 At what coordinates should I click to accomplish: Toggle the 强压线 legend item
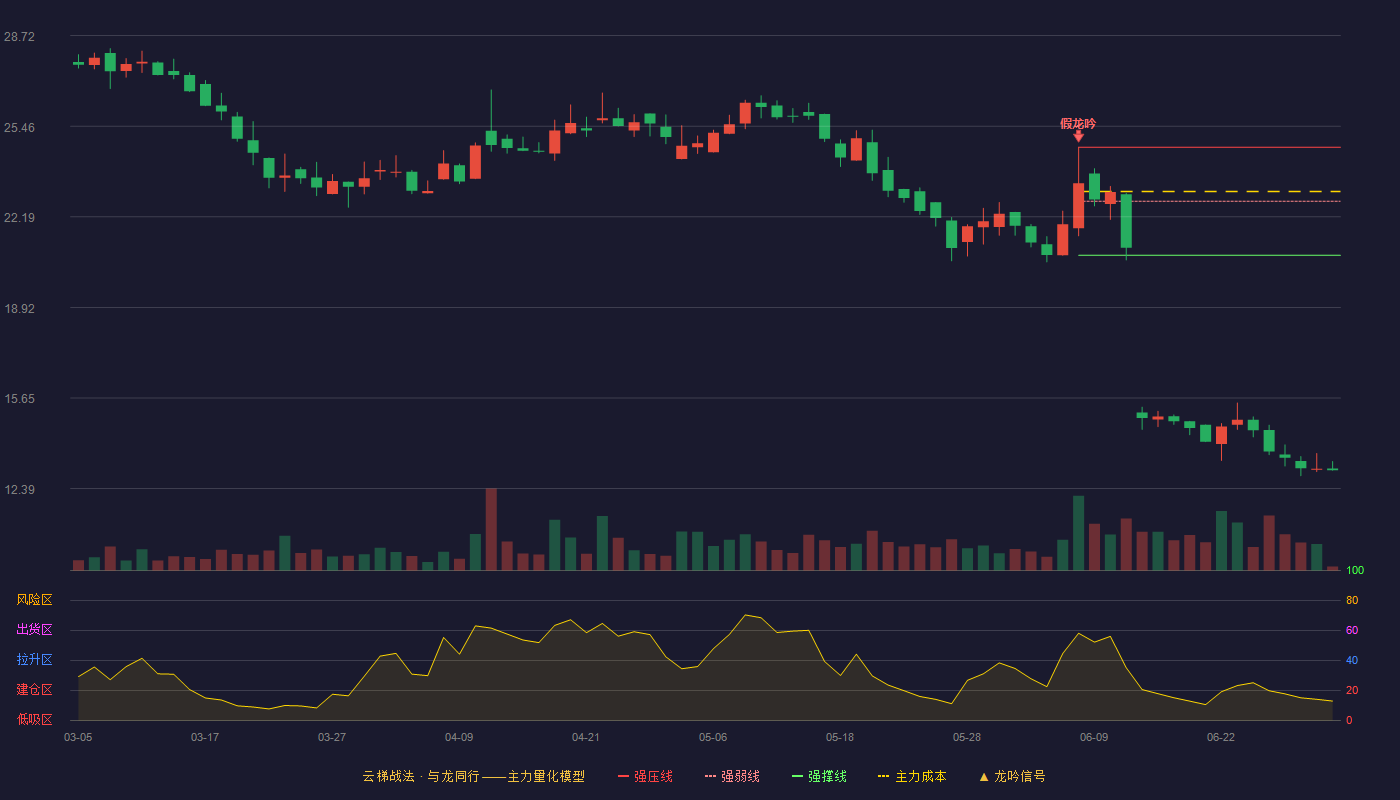point(645,776)
